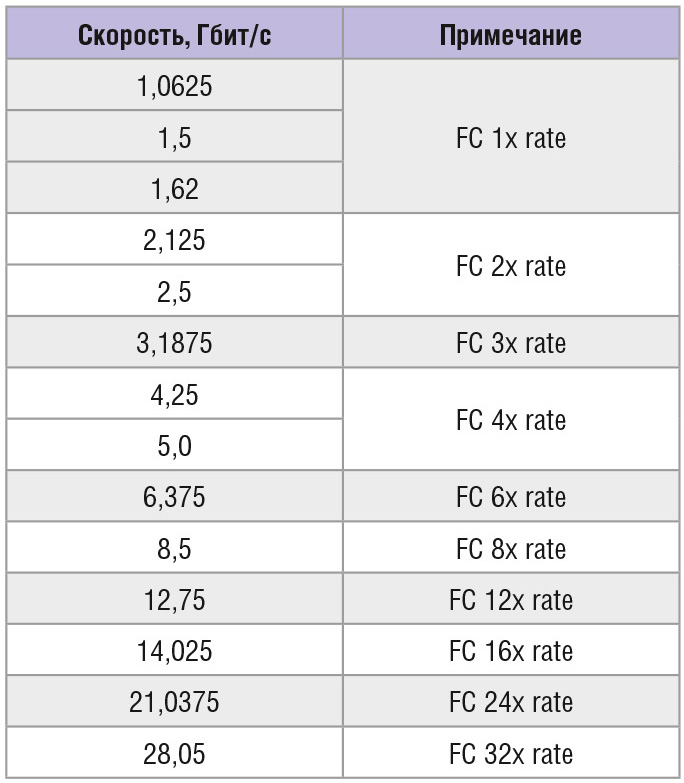This screenshot has height=783, width=684.
Task: Click the "FC 3x rate" note cell
Action: point(510,344)
